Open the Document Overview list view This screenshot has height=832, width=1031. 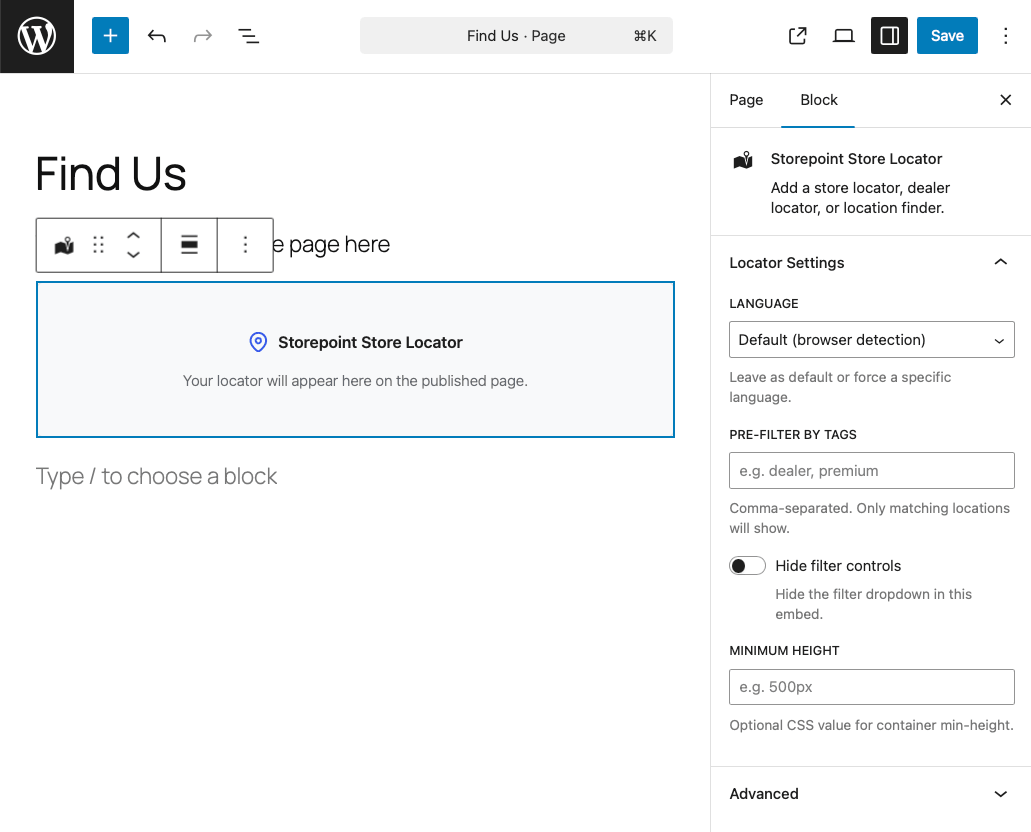point(248,35)
